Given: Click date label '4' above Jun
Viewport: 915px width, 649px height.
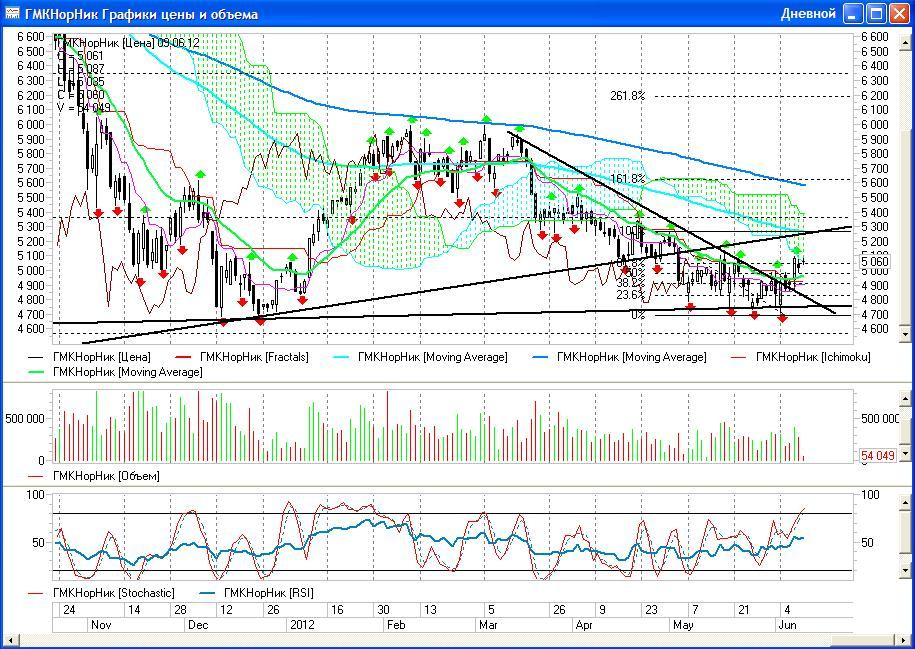Looking at the screenshot, I should [788, 610].
